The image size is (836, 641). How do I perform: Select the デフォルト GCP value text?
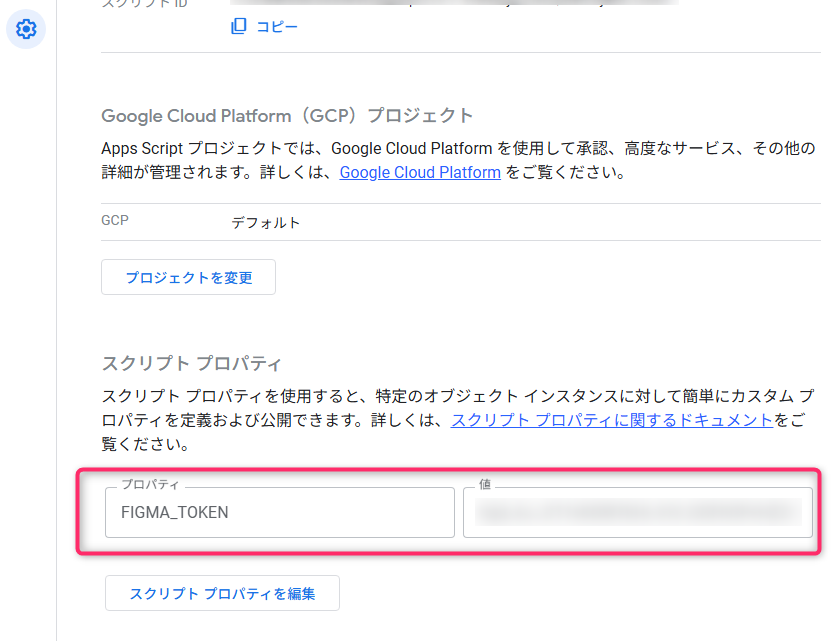tap(266, 222)
